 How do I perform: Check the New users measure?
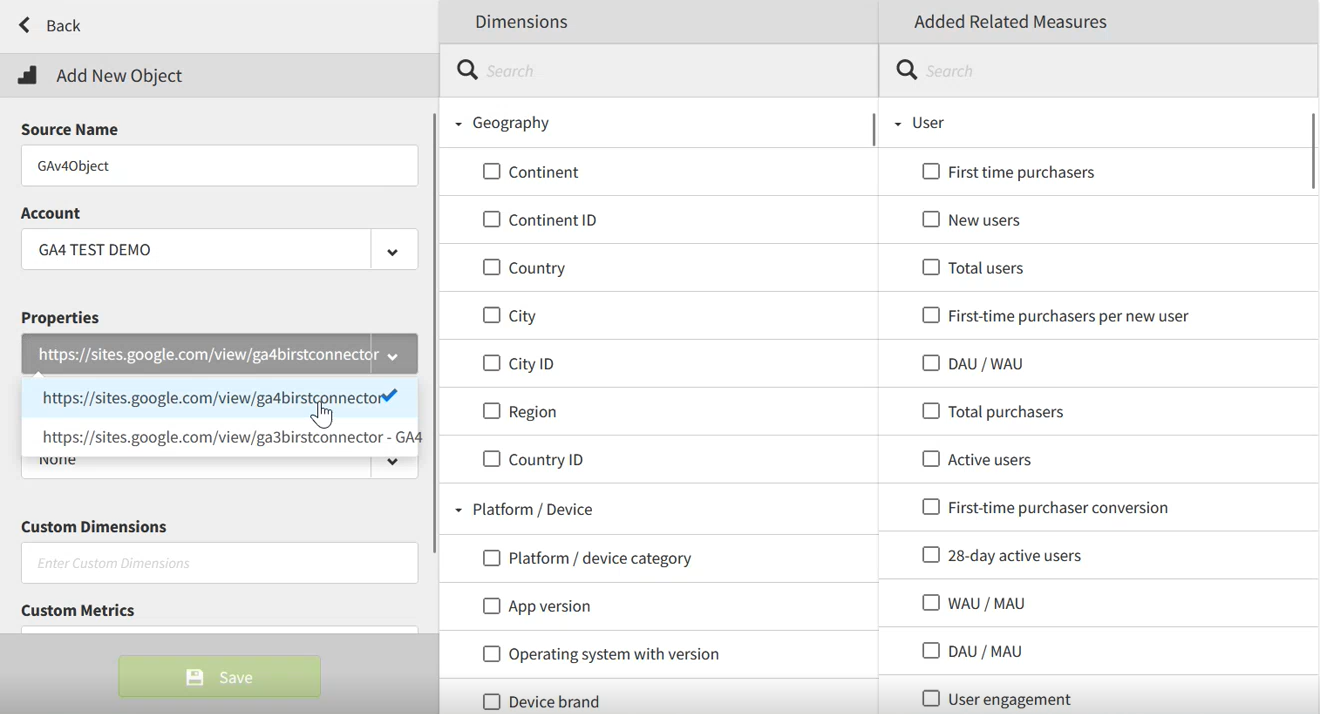coord(931,220)
